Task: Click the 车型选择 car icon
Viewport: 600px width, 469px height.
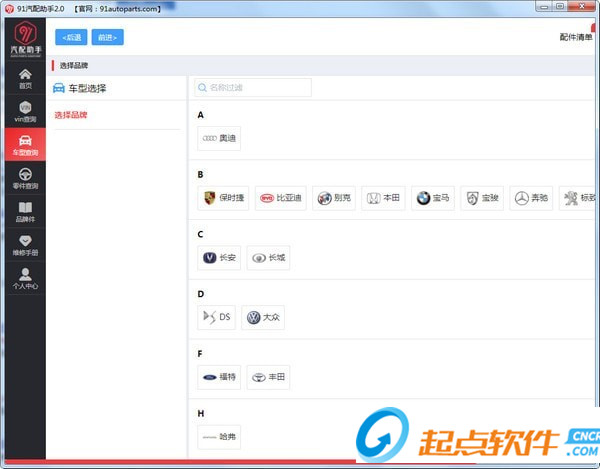Action: pyautogui.click(x=59, y=88)
